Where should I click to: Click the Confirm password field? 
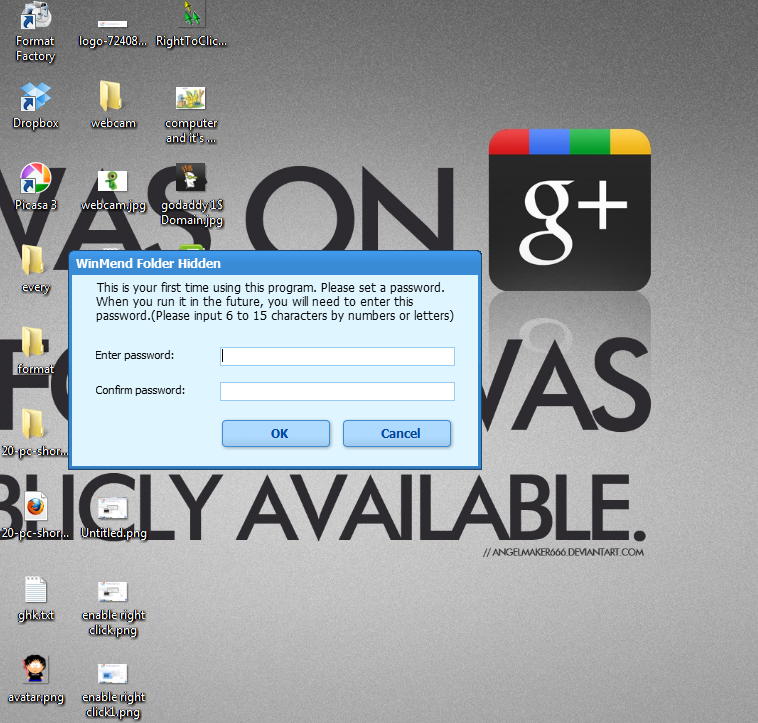pyautogui.click(x=337, y=391)
